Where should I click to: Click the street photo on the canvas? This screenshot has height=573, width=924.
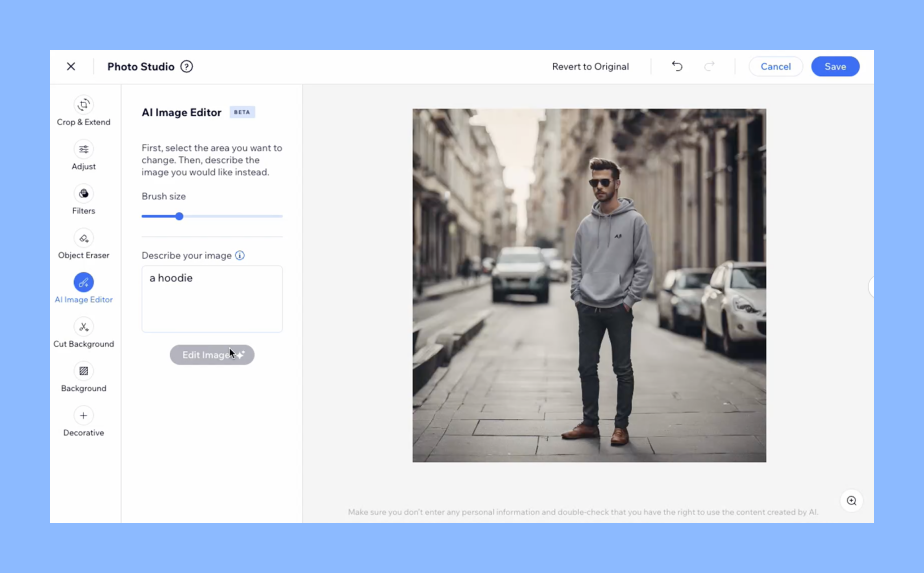(x=589, y=285)
